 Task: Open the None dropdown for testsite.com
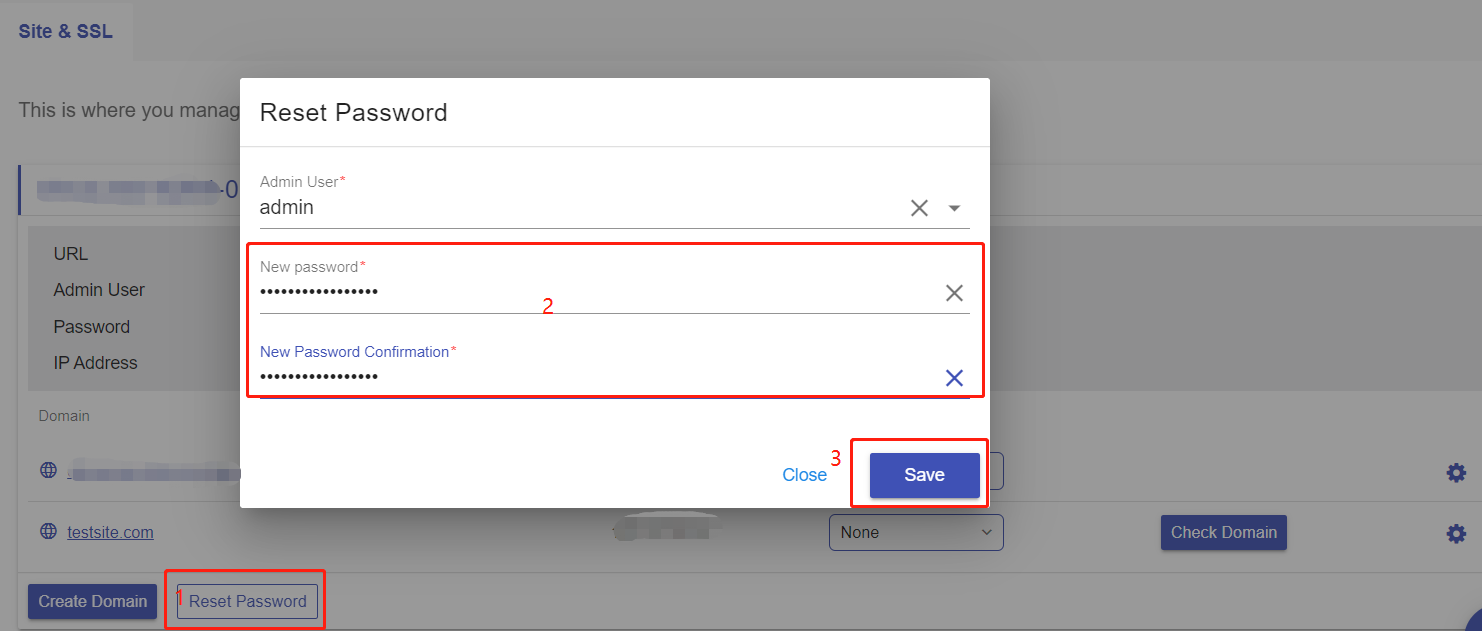pyautogui.click(x=916, y=532)
